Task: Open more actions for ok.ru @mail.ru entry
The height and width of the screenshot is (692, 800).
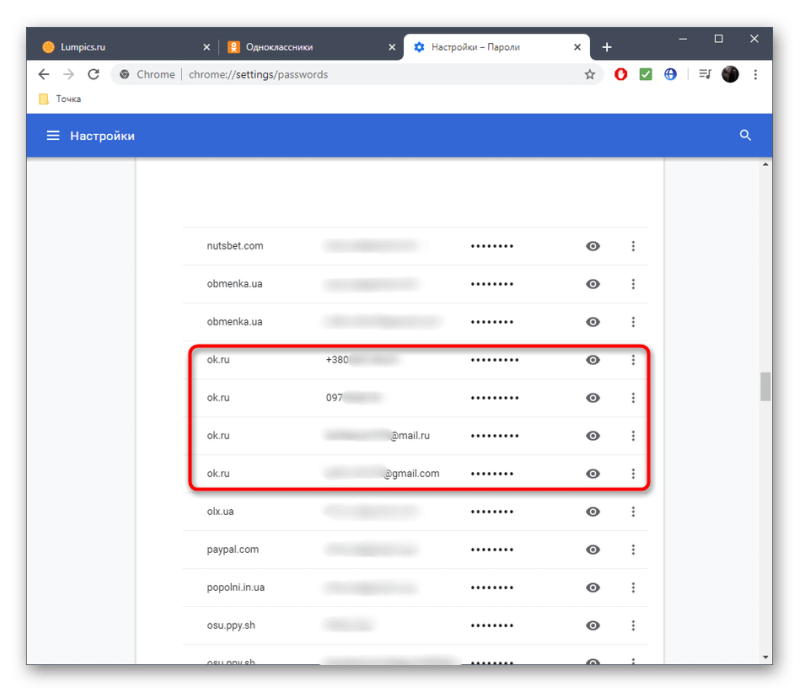Action: pyautogui.click(x=633, y=436)
